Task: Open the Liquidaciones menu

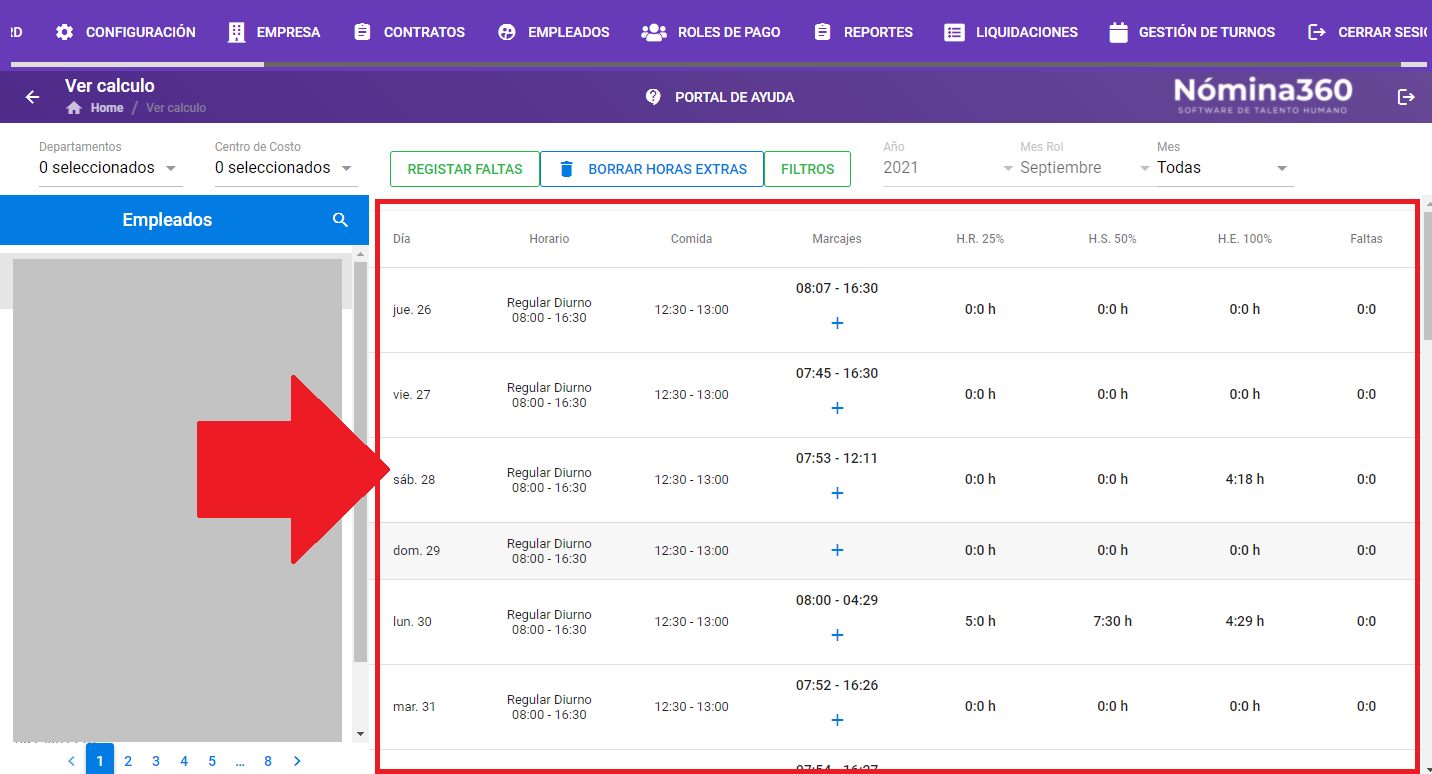Action: (x=1012, y=32)
